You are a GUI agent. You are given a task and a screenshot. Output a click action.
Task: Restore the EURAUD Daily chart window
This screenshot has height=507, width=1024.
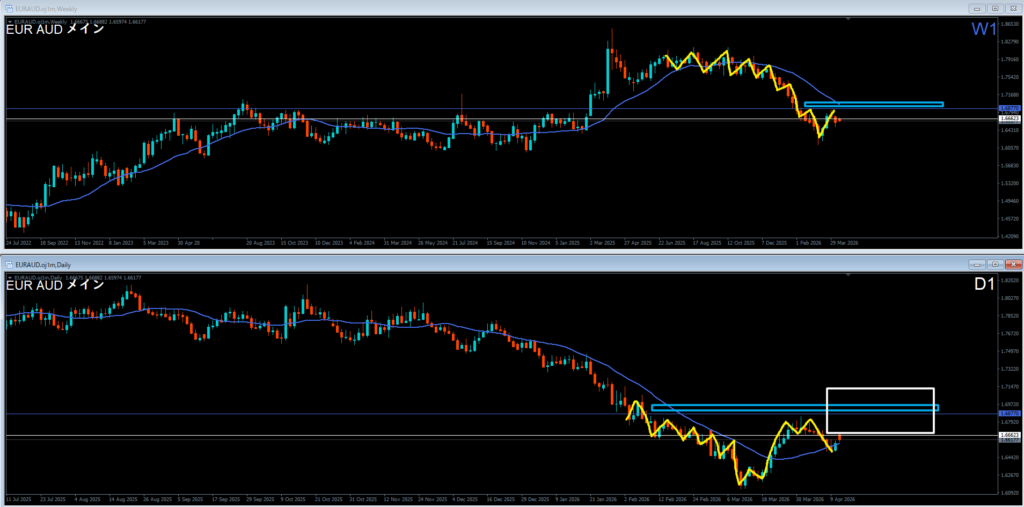(995, 264)
